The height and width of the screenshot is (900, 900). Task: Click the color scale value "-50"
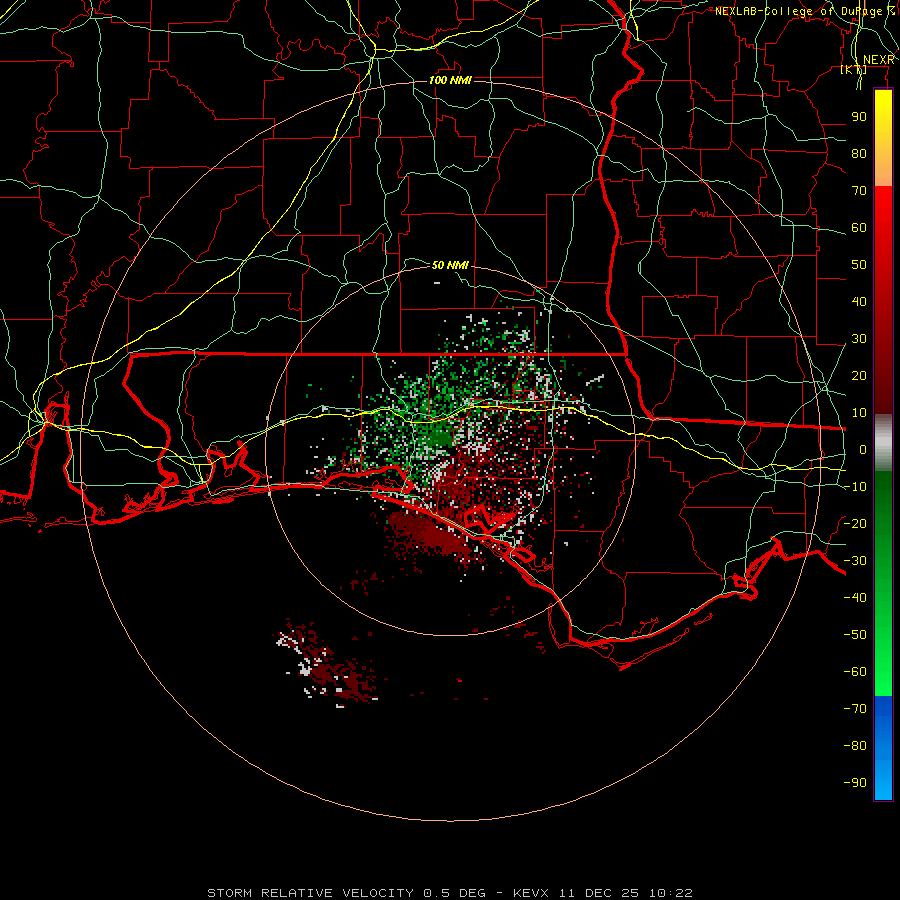[855, 635]
